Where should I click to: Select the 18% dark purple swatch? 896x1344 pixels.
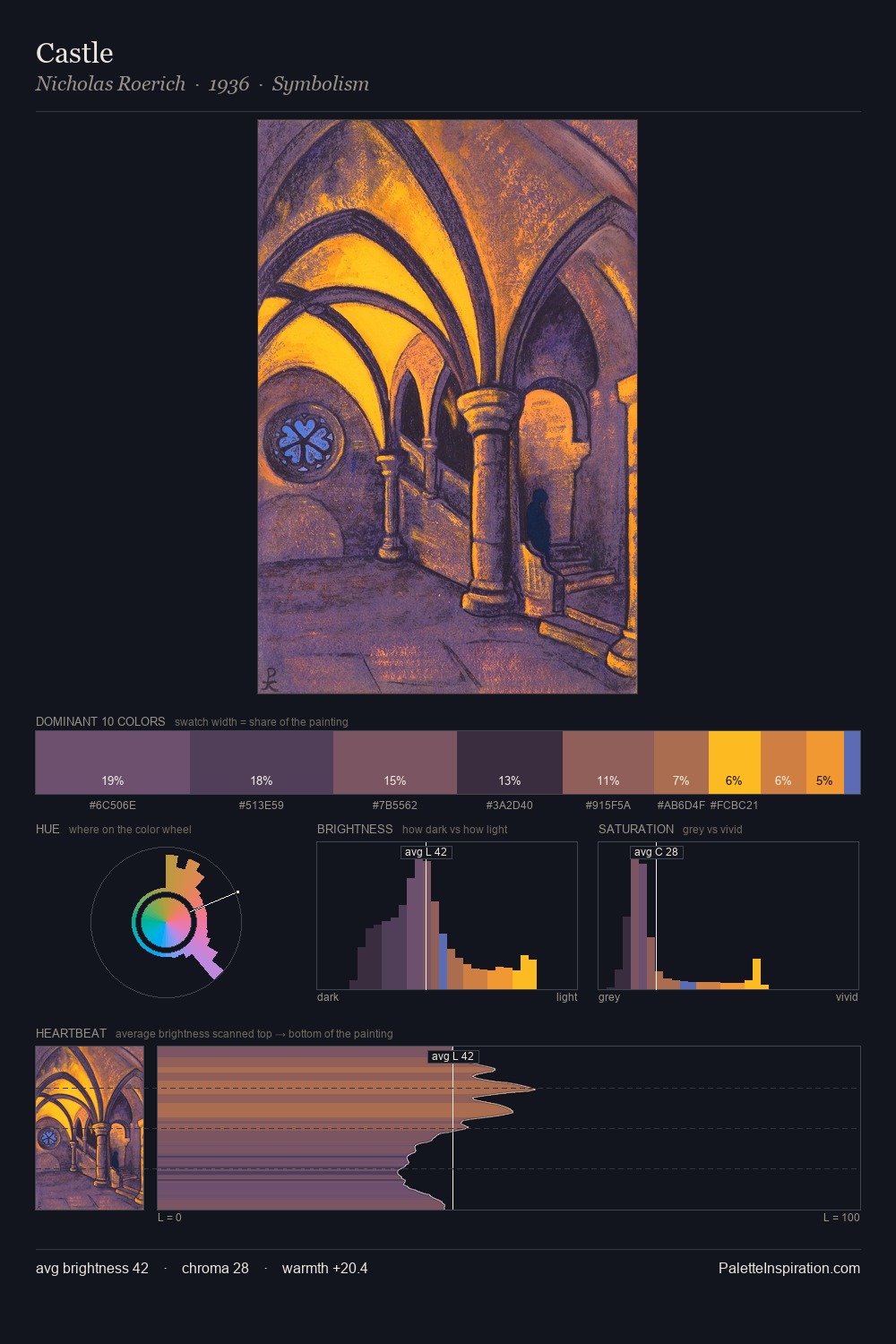tap(262, 762)
